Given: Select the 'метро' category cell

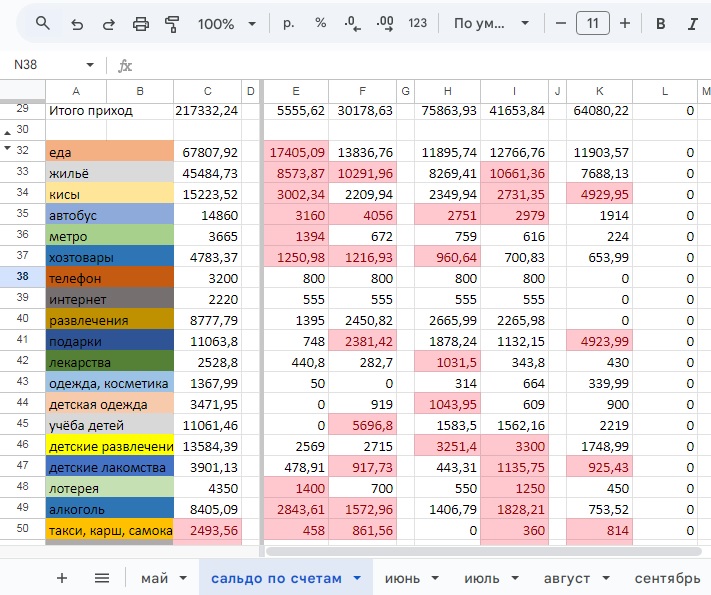Looking at the screenshot, I should tap(109, 235).
